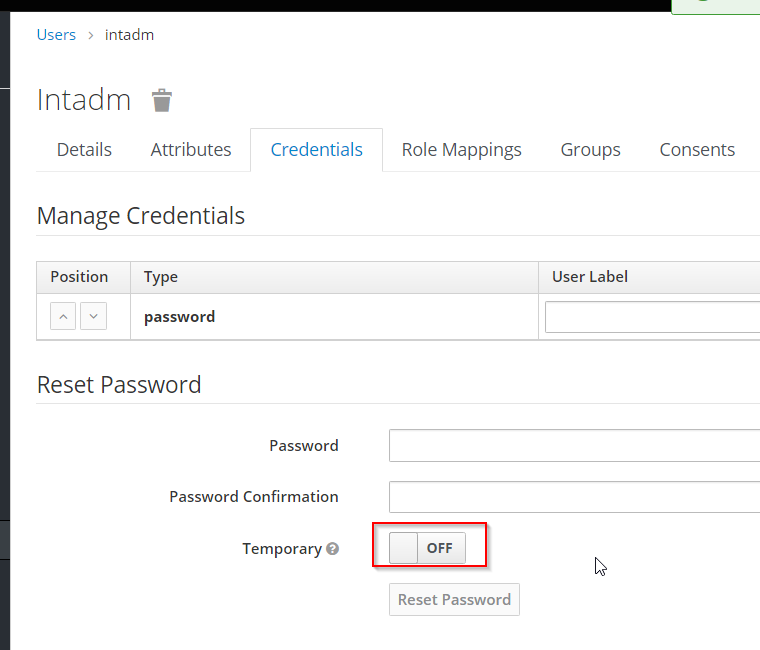The image size is (760, 650).
Task: Go to the Role Mappings tab
Action: click(x=461, y=150)
